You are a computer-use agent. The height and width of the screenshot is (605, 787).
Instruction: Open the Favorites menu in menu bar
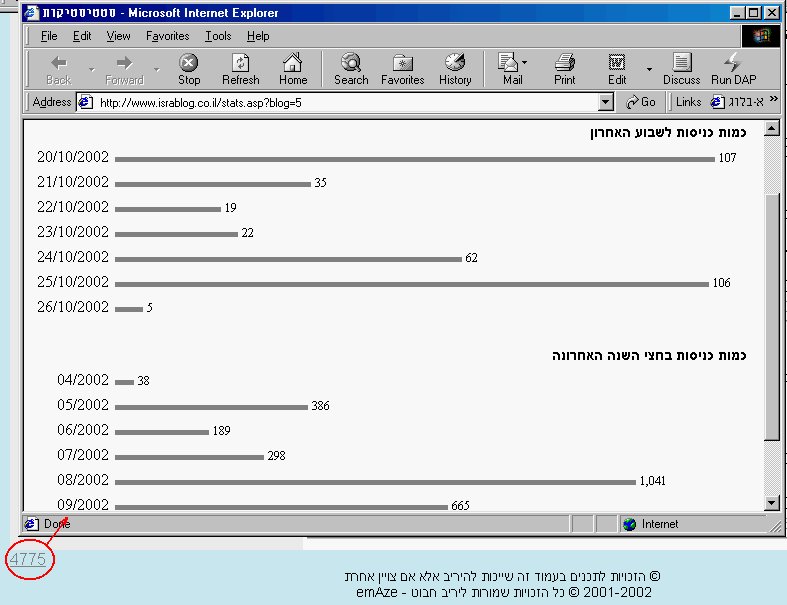pyautogui.click(x=167, y=36)
